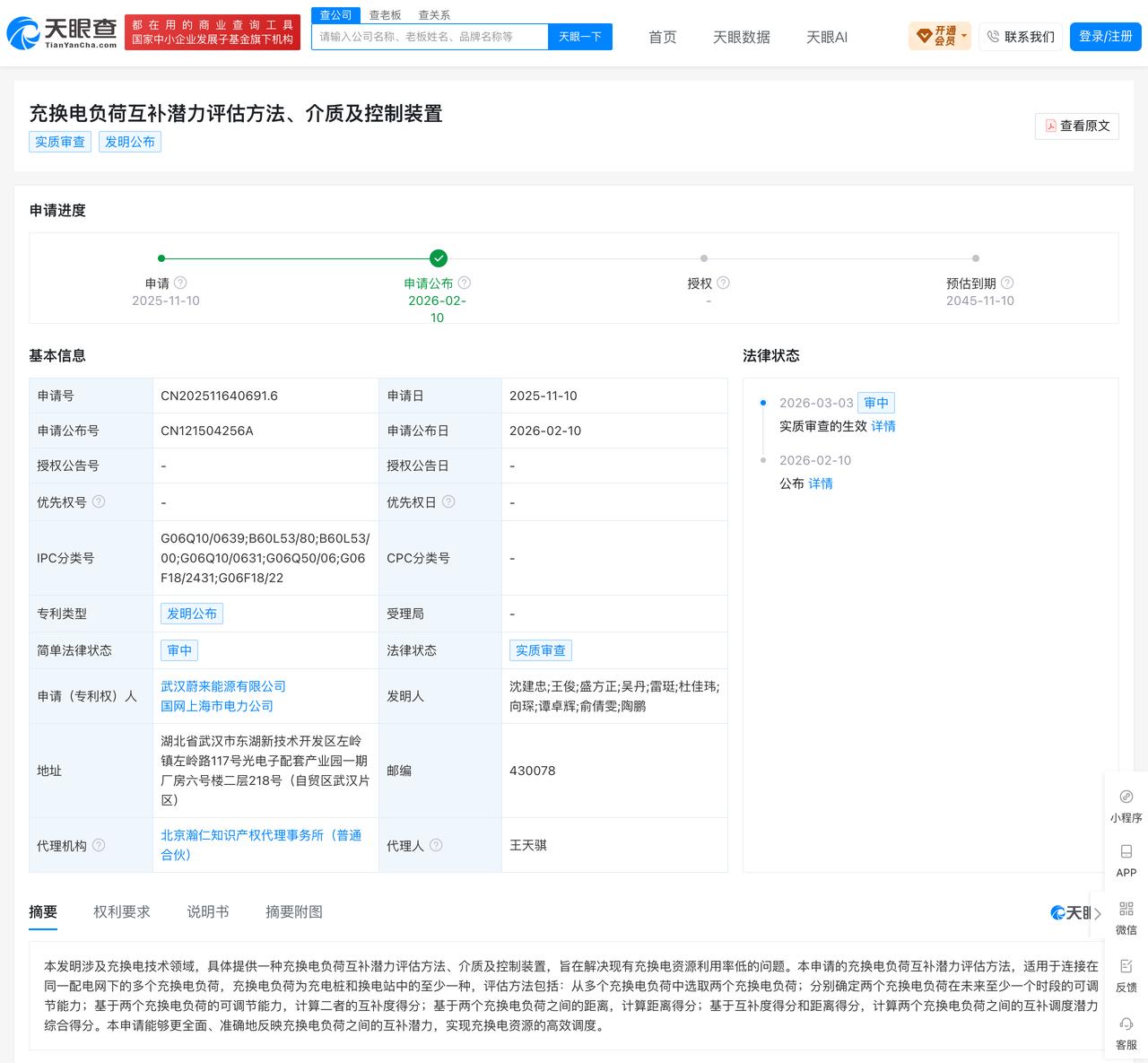Open the 反馈 feedback sidebar icon
Image resolution: width=1148 pixels, height=1063 pixels.
pyautogui.click(x=1126, y=966)
